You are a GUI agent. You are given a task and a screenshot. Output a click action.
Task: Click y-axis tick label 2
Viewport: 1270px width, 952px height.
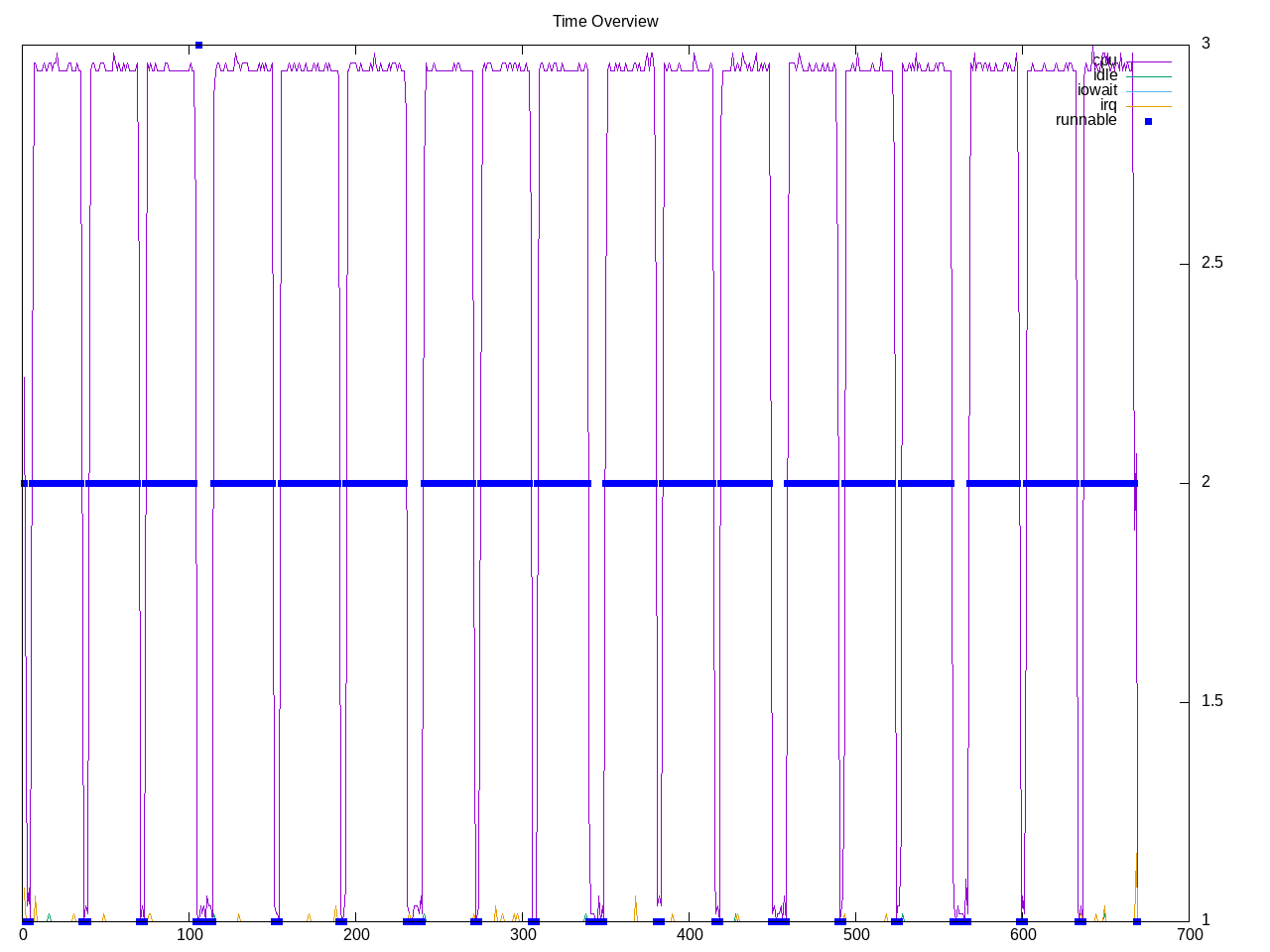click(x=1206, y=482)
